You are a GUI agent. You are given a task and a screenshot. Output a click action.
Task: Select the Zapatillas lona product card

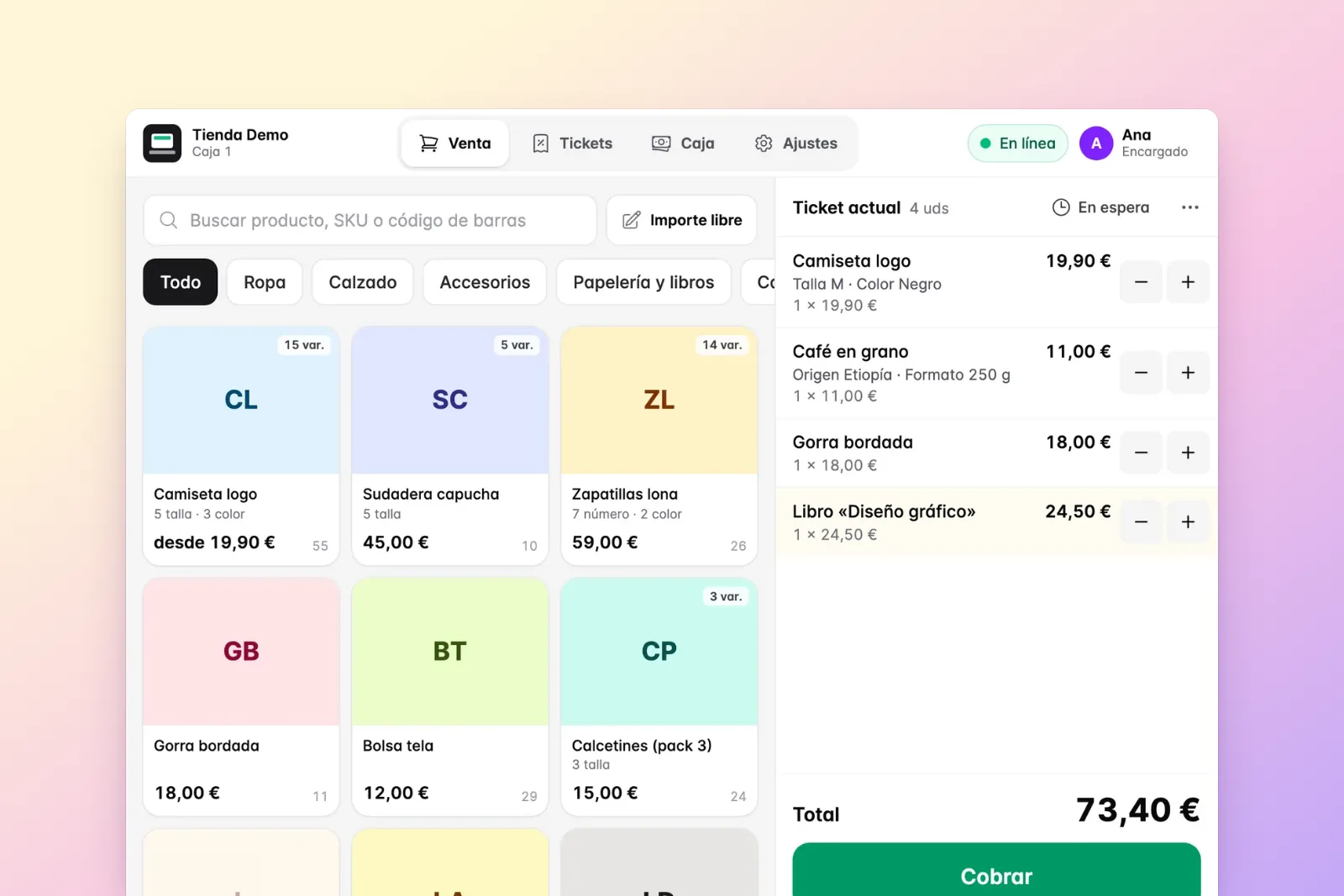(659, 445)
